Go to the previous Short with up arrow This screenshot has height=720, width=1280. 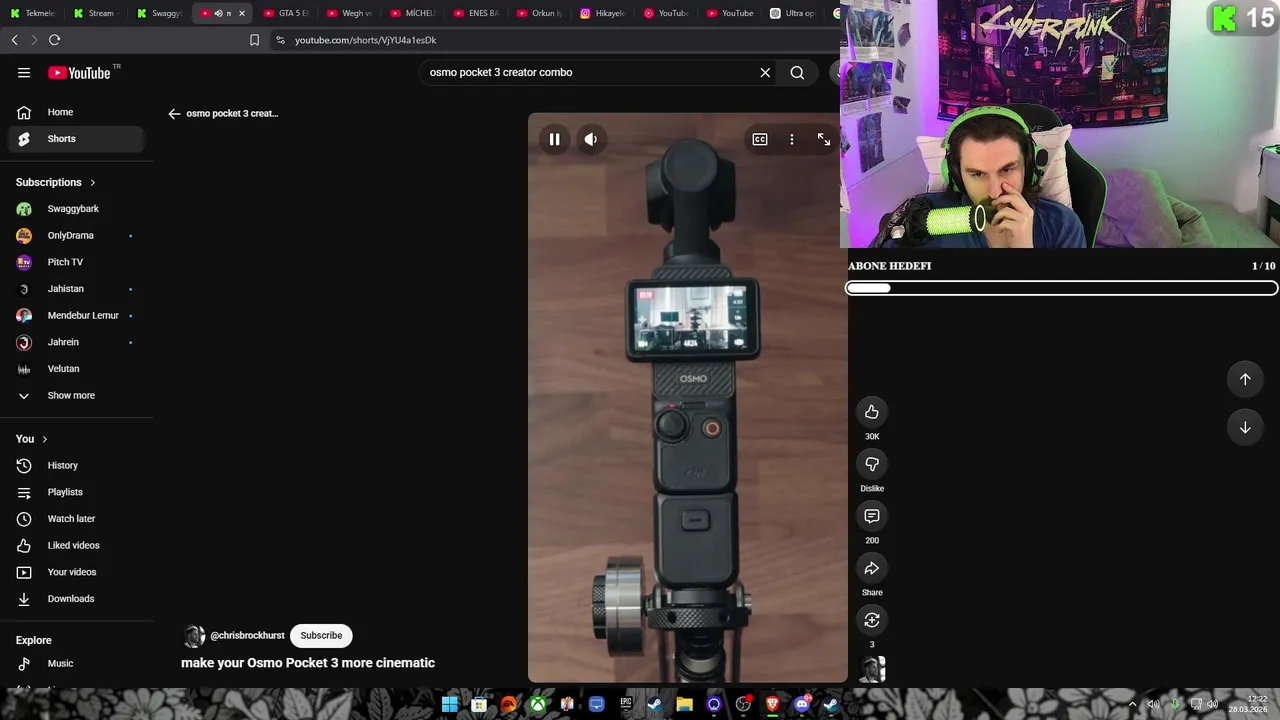1245,379
